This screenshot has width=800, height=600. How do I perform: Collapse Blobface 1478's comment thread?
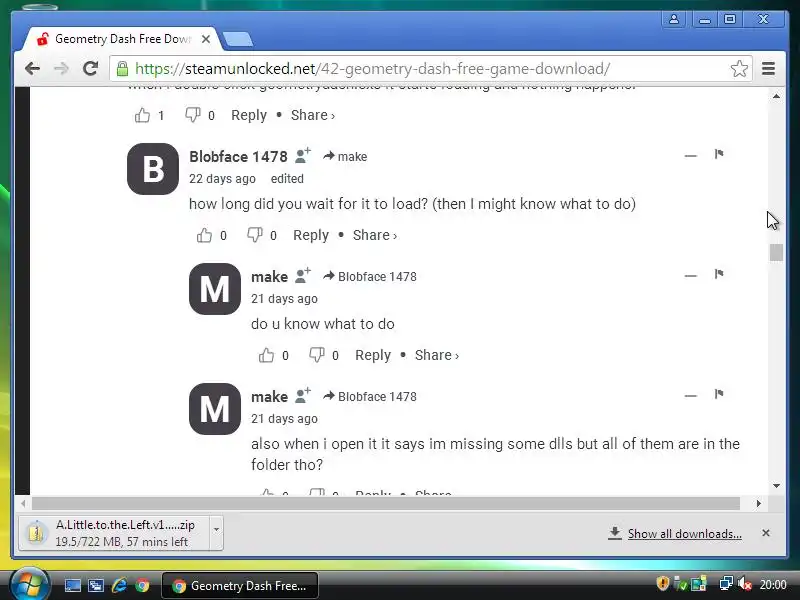pyautogui.click(x=690, y=156)
